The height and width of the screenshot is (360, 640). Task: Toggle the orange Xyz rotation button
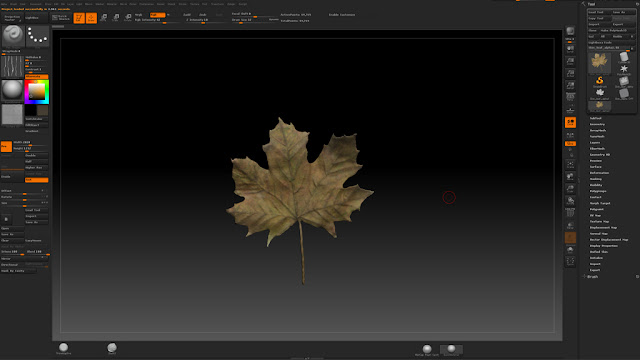pos(570,143)
